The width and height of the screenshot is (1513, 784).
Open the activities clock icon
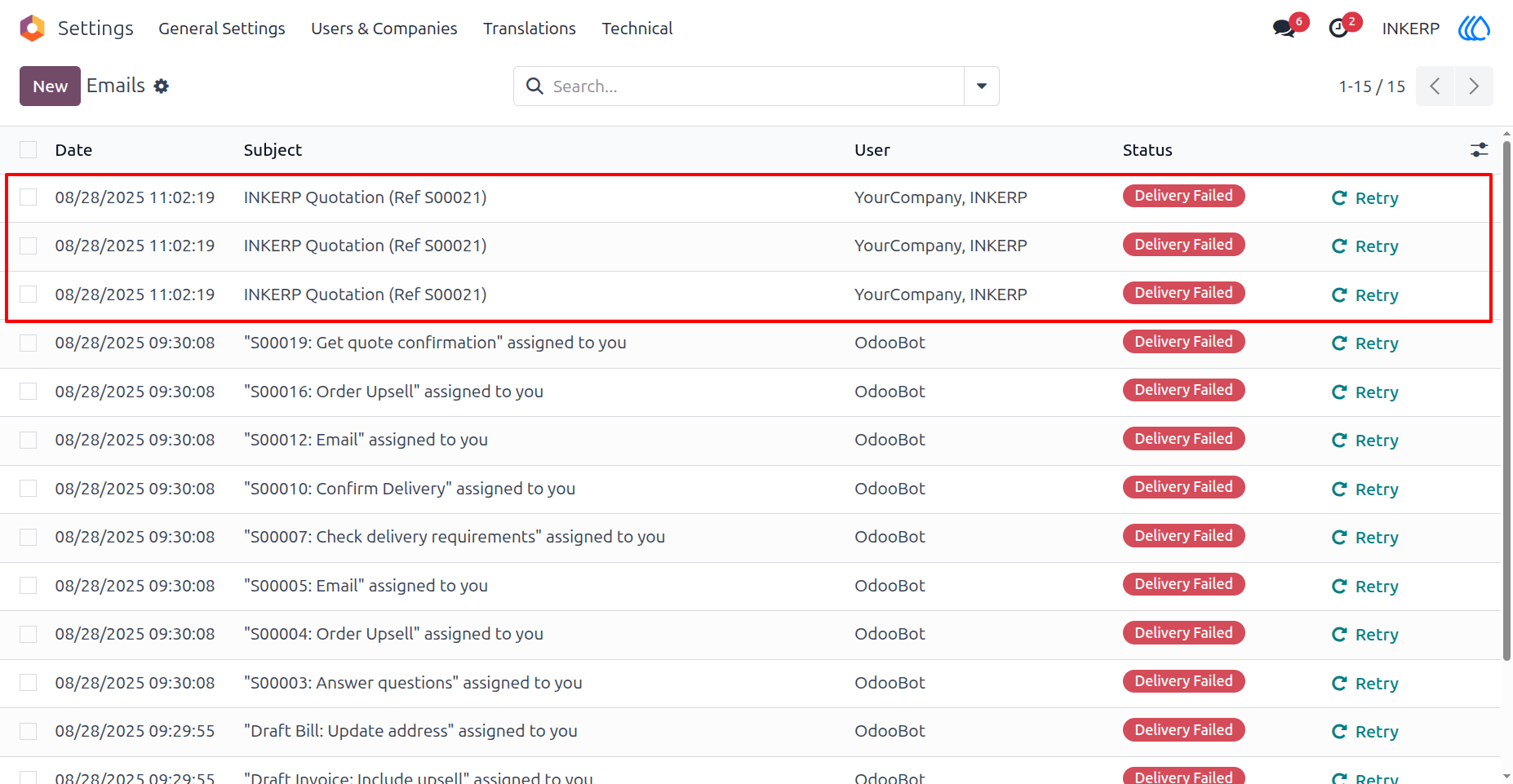tap(1338, 29)
